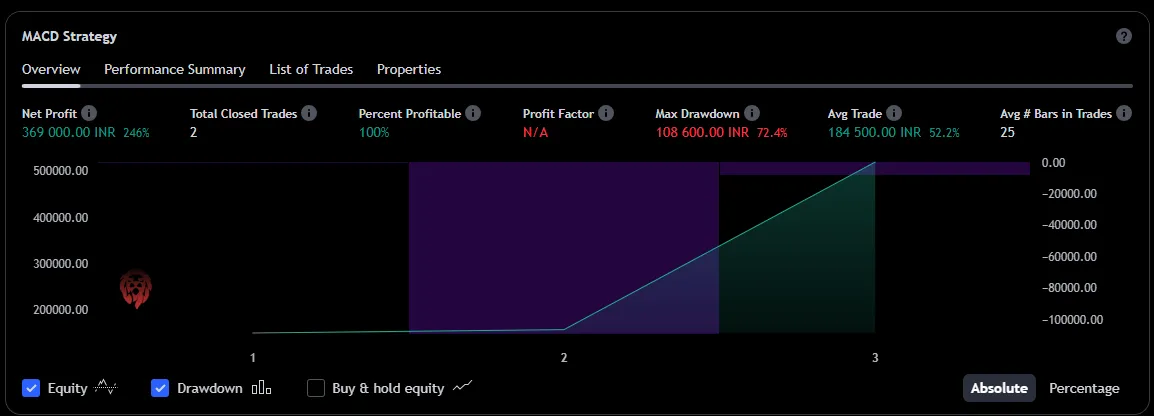This screenshot has height=416, width=1154.
Task: Click the red lion logo on chart
Action: (135, 289)
